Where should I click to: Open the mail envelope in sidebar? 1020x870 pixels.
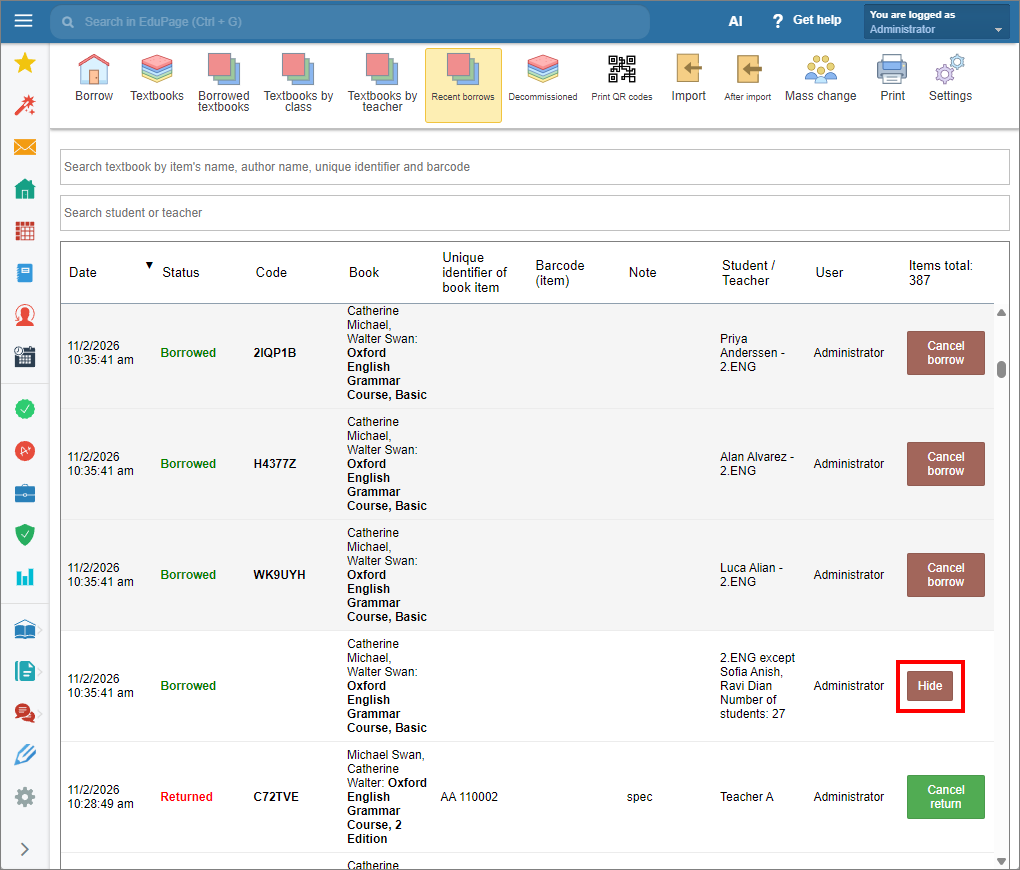coord(25,147)
